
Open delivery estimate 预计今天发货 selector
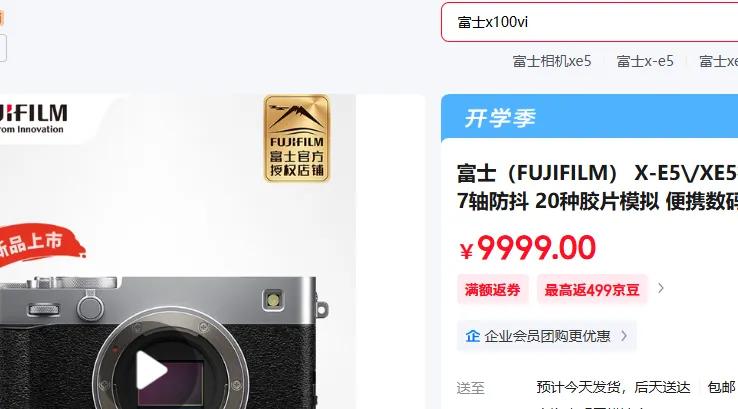(x=613, y=387)
